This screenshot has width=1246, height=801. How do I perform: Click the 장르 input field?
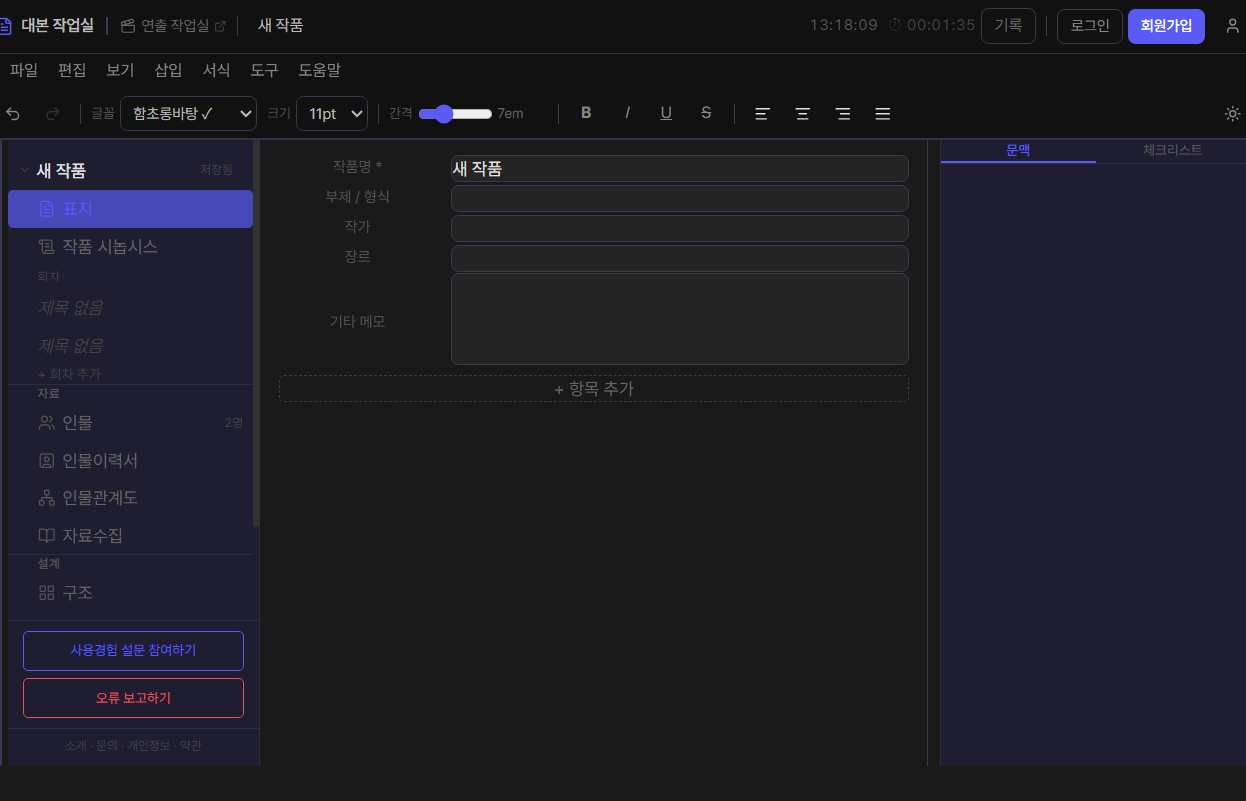point(680,258)
